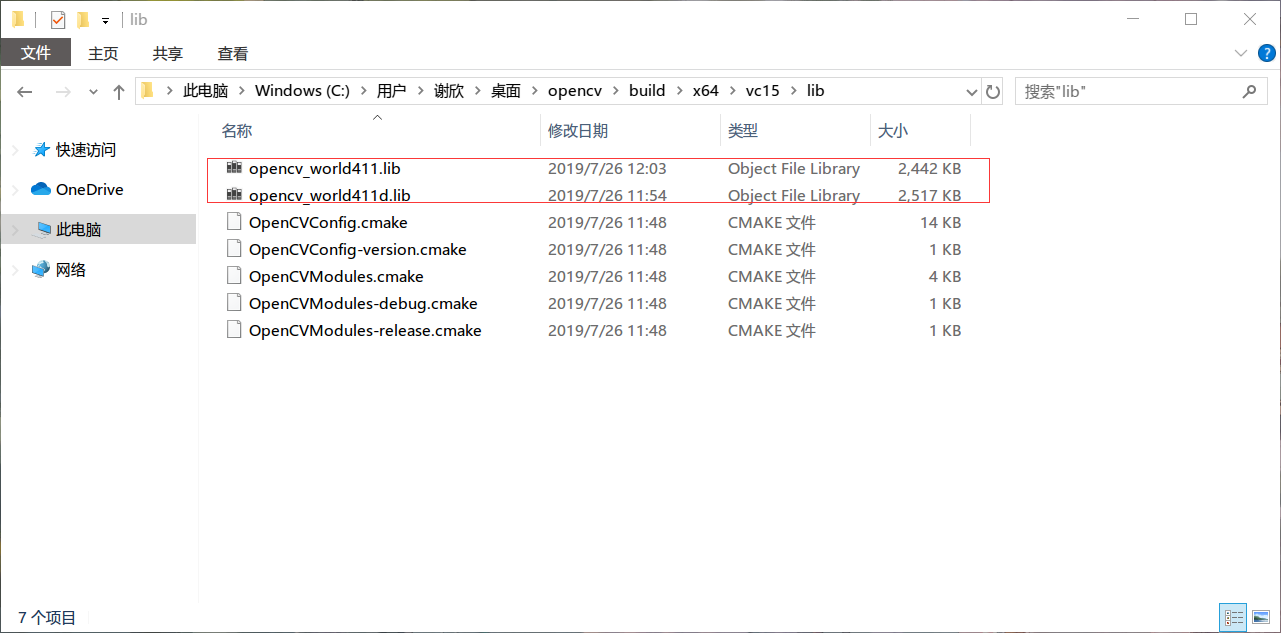This screenshot has width=1281, height=633.
Task: Open the opencv folder from the breadcrumb
Action: point(575,90)
